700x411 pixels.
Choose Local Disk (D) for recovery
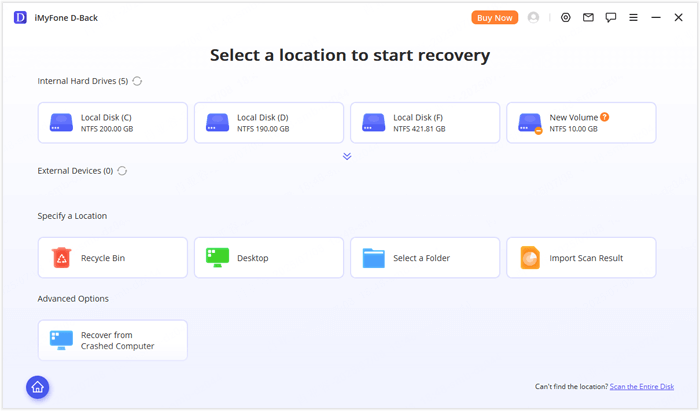click(x=268, y=123)
